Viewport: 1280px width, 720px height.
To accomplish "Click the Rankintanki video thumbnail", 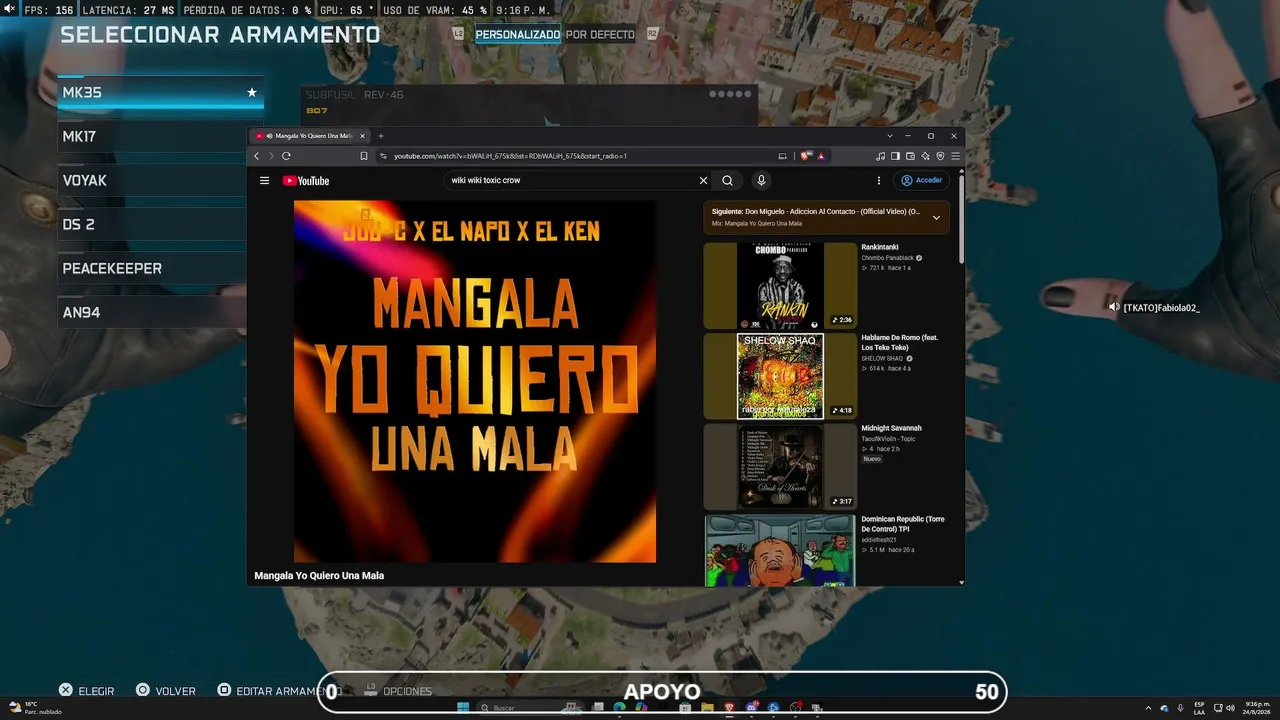I will coord(781,286).
